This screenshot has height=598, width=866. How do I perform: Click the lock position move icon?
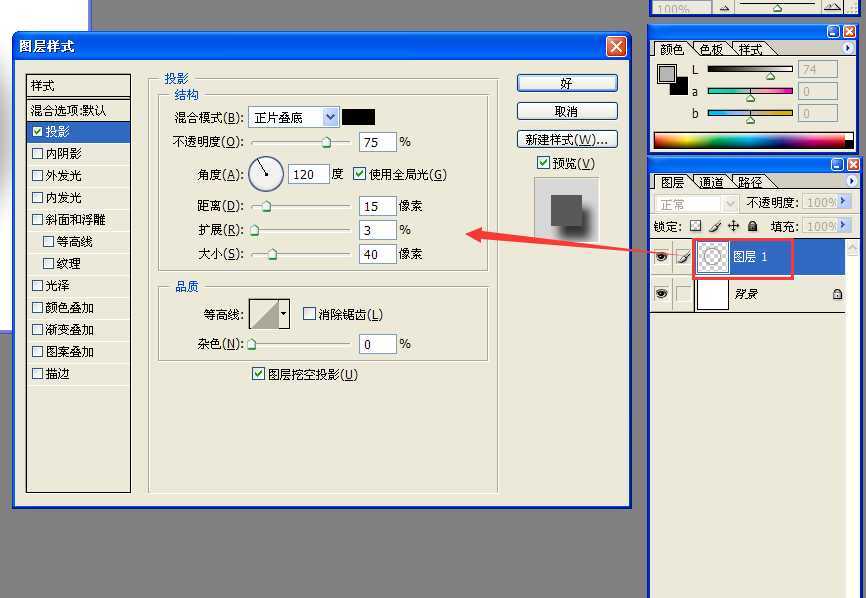733,226
